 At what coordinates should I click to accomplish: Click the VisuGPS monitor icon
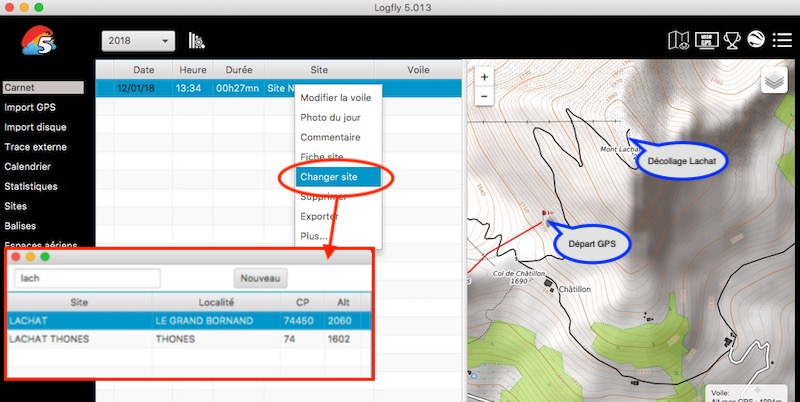coord(706,41)
